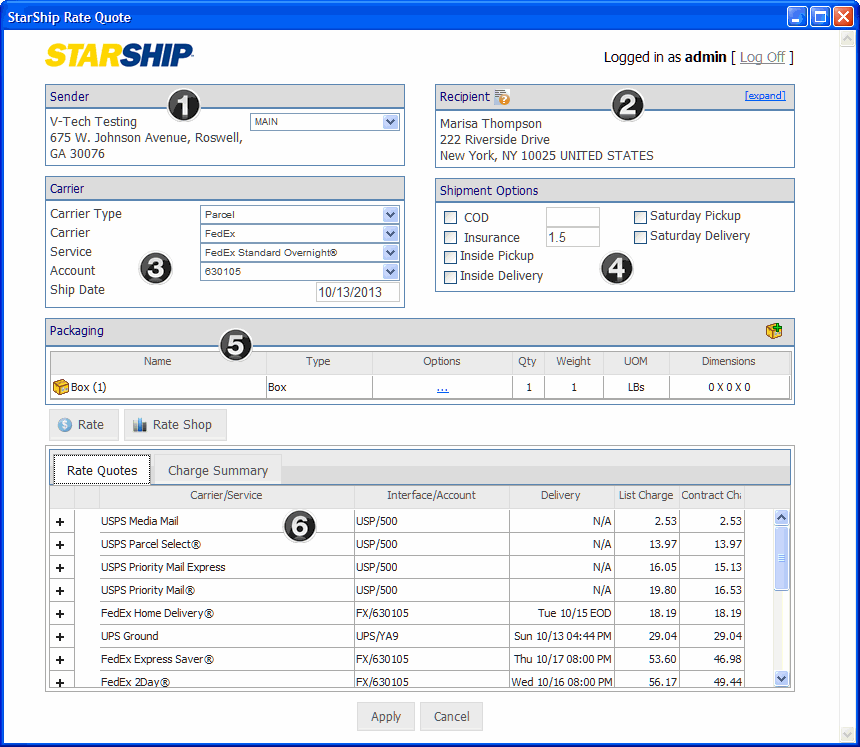Click the LBs UOM cell

636,387
